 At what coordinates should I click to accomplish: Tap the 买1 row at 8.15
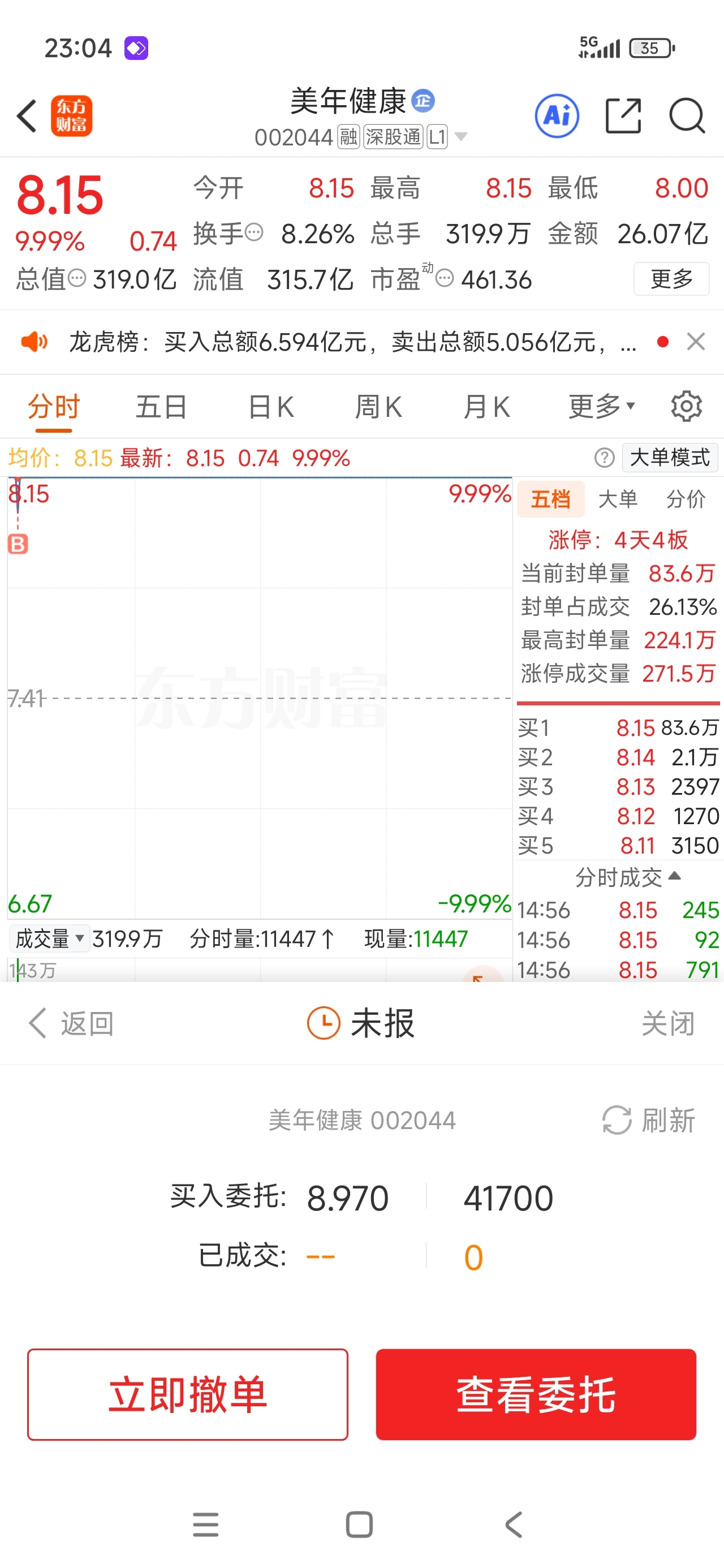[x=618, y=727]
